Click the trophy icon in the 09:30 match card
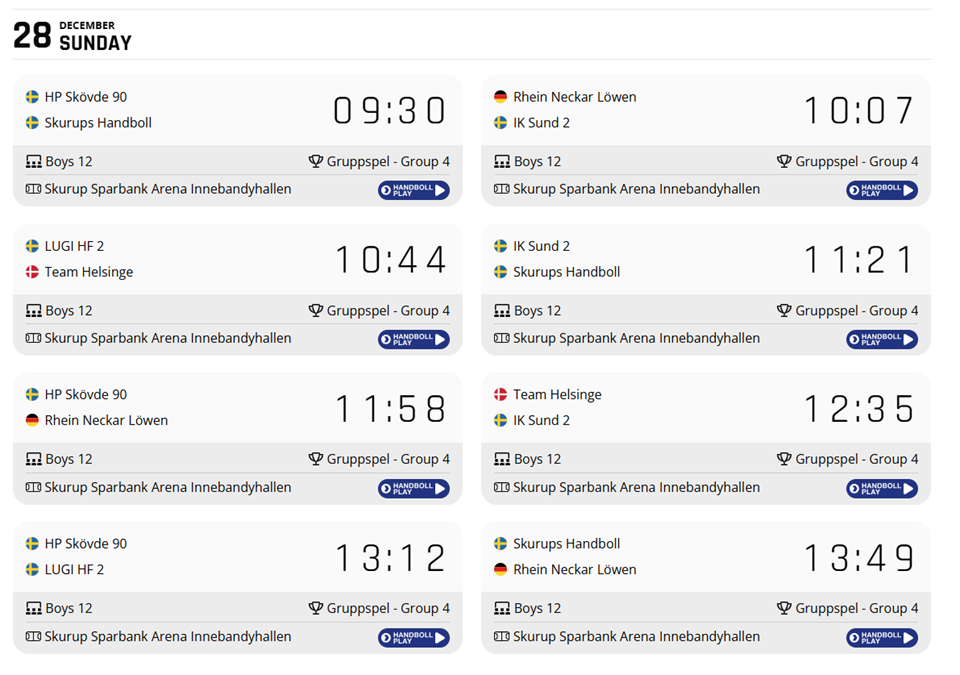The width and height of the screenshot is (960, 675). click(x=315, y=161)
